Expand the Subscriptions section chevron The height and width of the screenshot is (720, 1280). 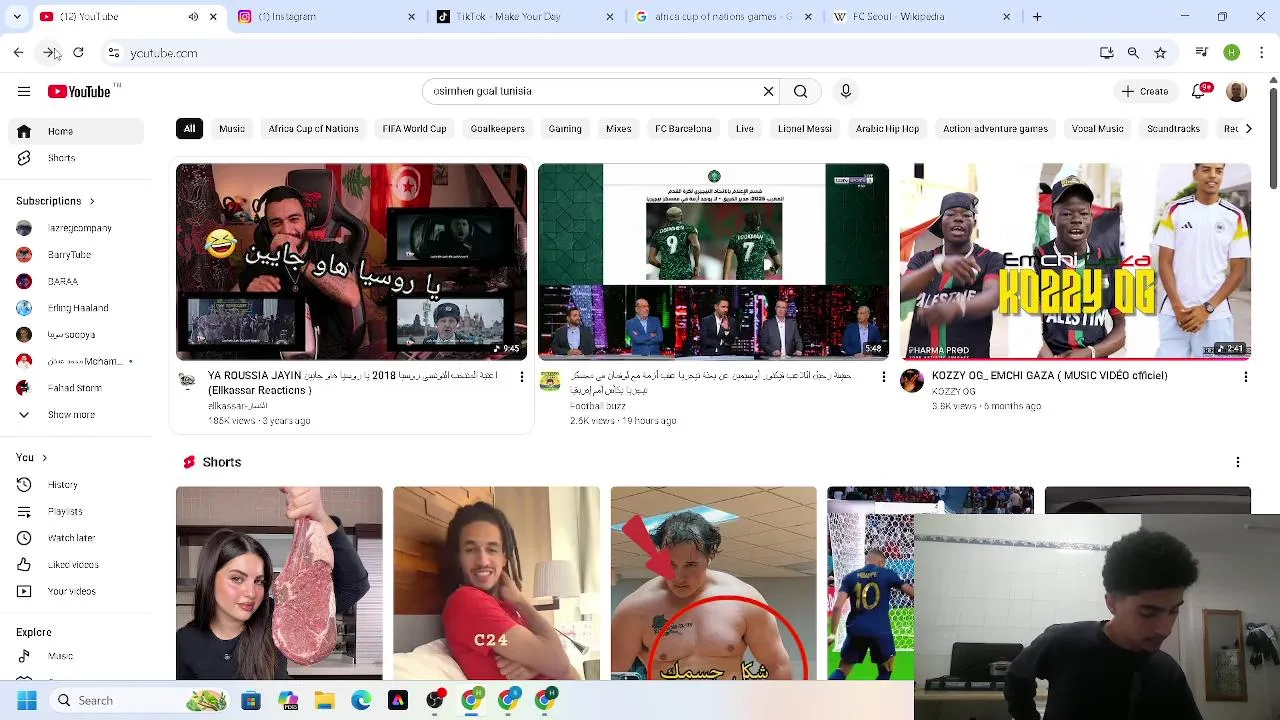[x=91, y=201]
